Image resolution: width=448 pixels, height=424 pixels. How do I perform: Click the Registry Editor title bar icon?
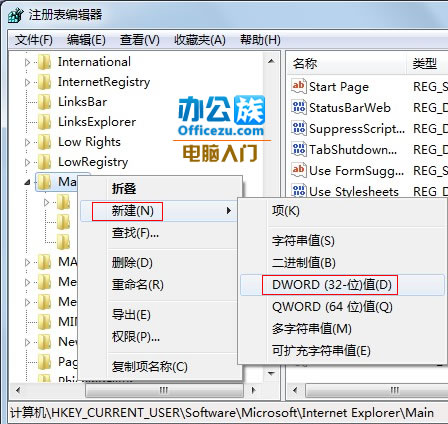(16, 15)
